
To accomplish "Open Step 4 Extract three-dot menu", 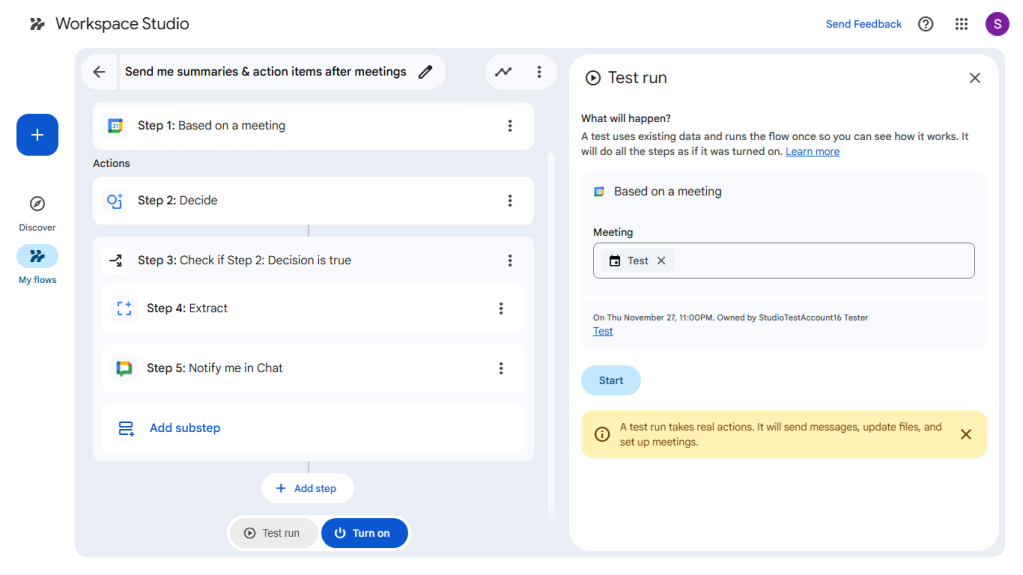I will 501,309.
